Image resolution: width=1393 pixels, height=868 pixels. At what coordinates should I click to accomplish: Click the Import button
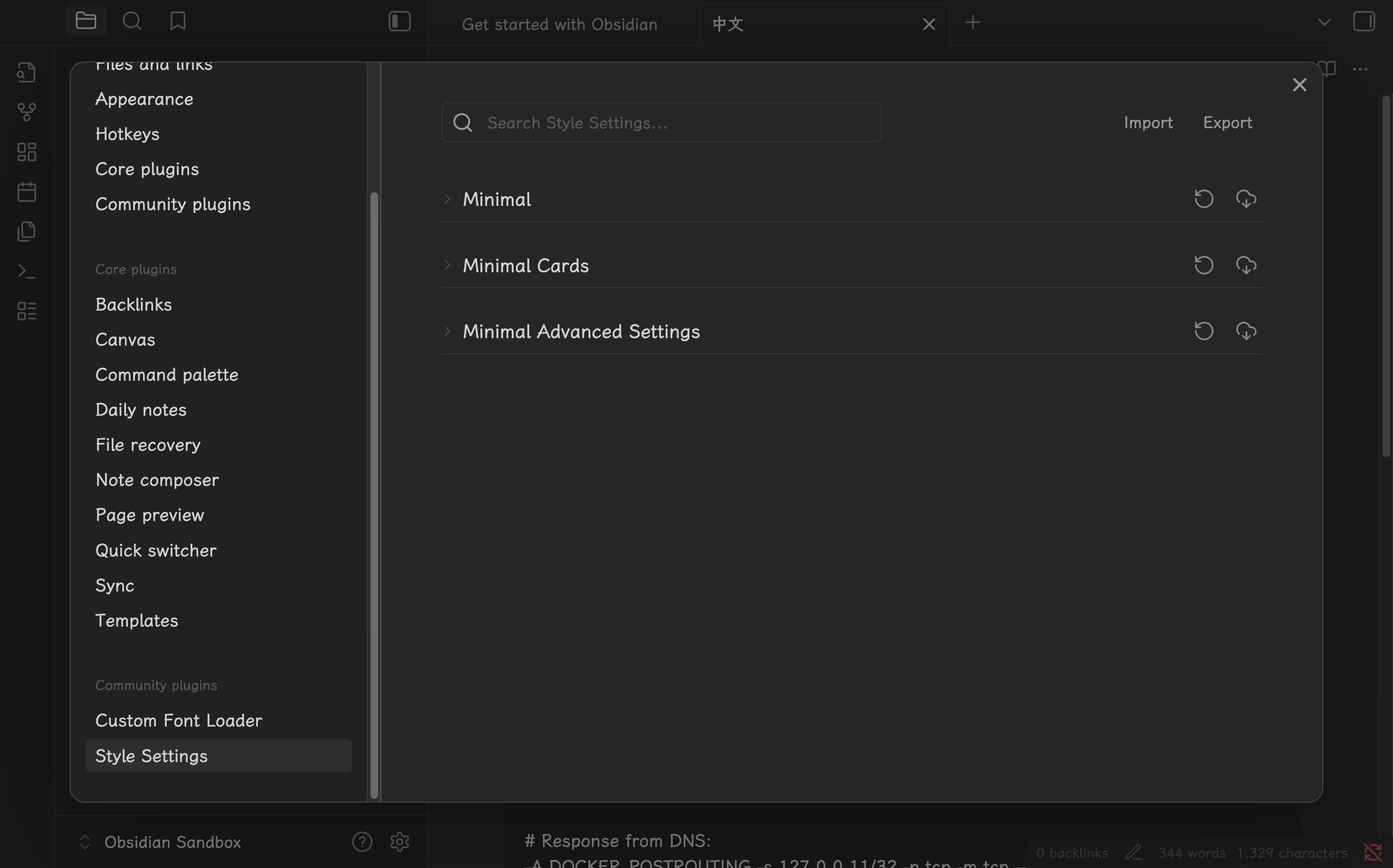(x=1148, y=122)
